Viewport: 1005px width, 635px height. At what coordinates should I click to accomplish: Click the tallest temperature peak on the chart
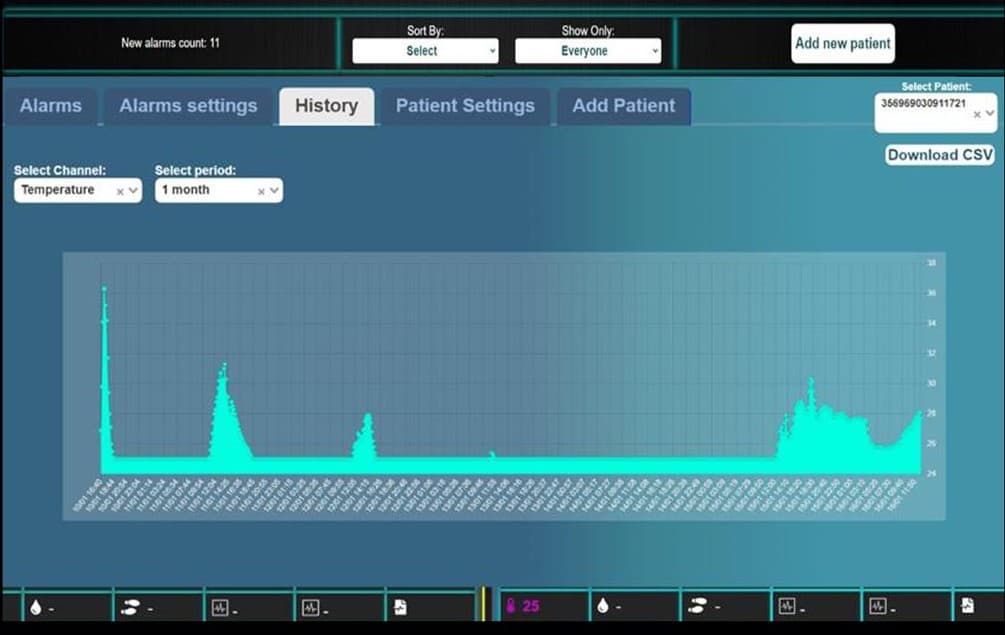click(x=104, y=290)
